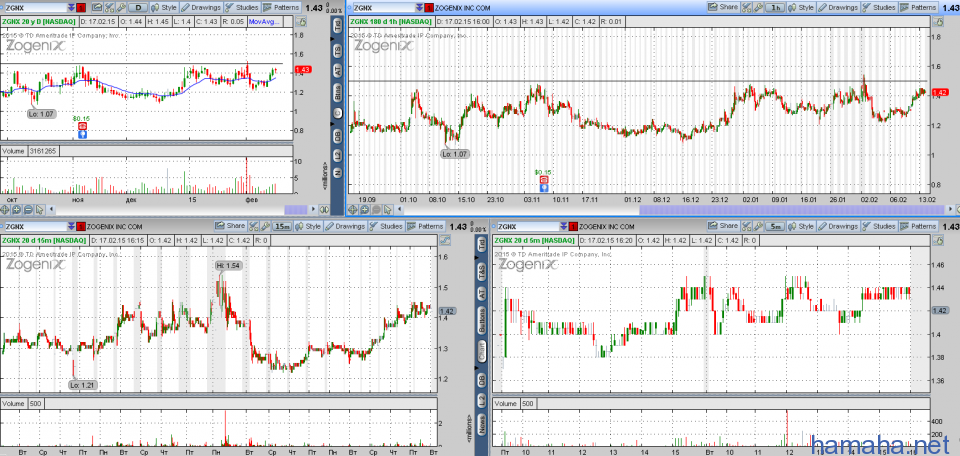Screen dimensions: 960x456
Task: Open the Style menu in the daily chart
Action: coord(163,8)
